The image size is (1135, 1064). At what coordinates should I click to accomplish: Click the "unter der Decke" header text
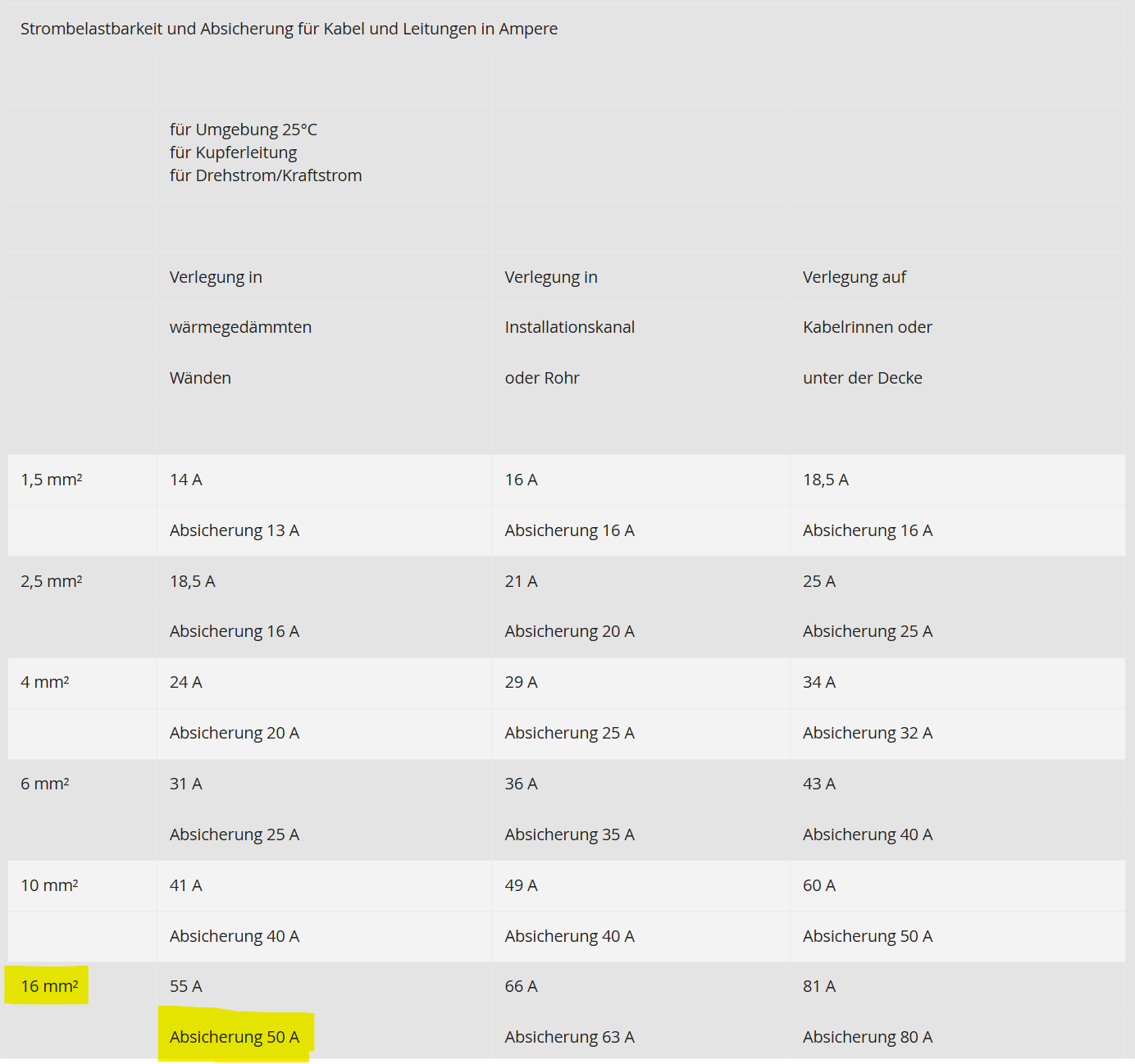click(862, 378)
